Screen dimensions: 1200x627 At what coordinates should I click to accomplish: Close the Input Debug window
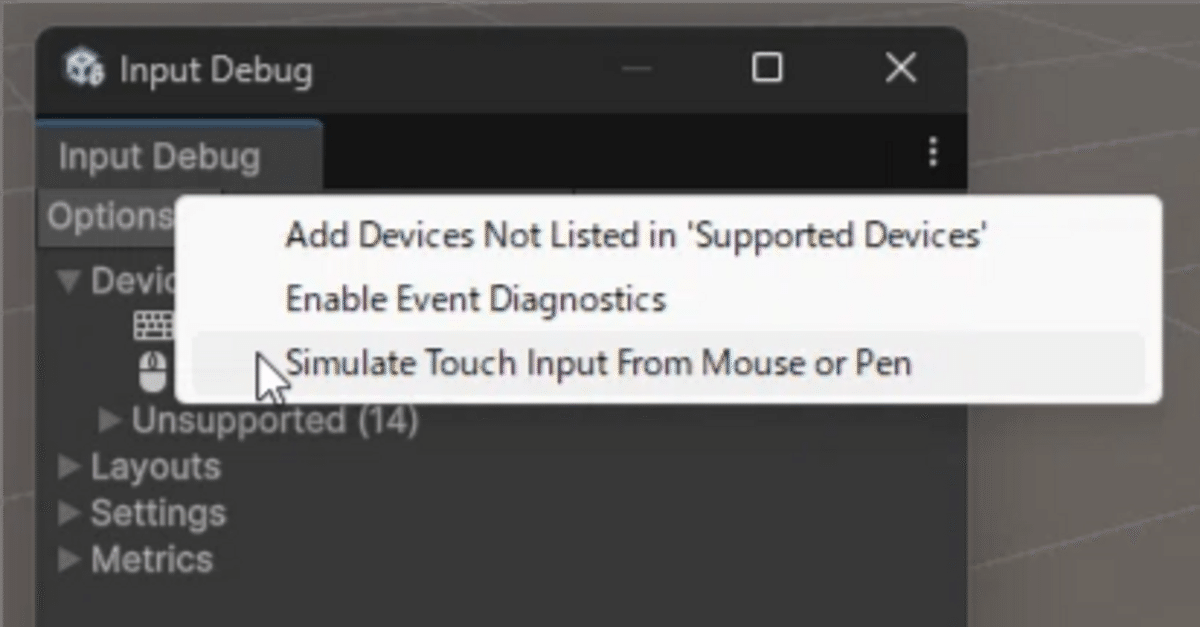pyautogui.click(x=900, y=68)
